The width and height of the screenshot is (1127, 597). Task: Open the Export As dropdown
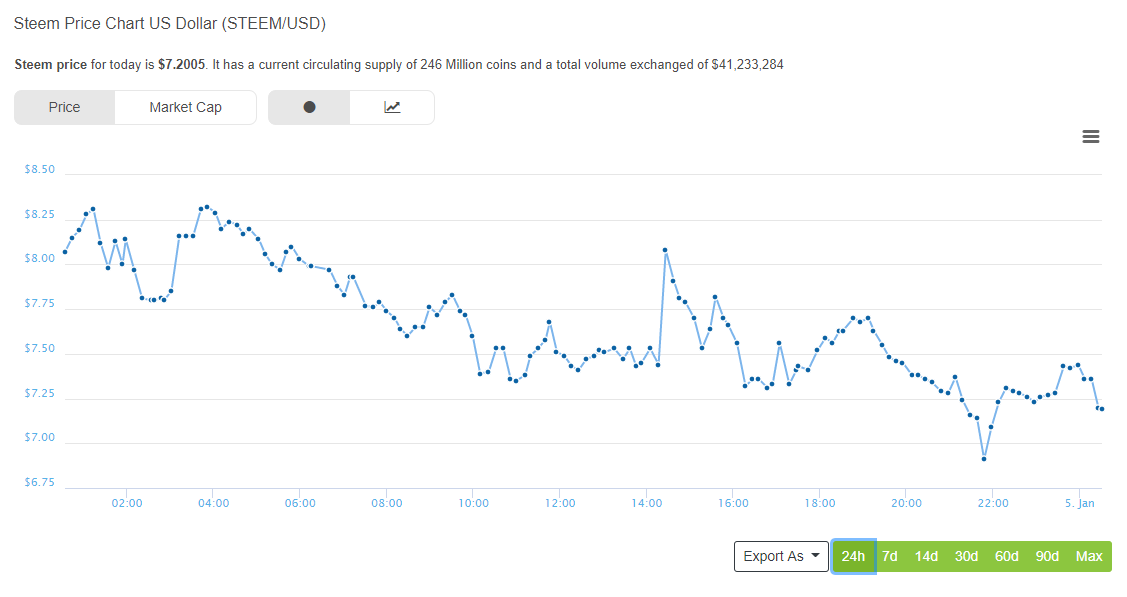tap(781, 556)
